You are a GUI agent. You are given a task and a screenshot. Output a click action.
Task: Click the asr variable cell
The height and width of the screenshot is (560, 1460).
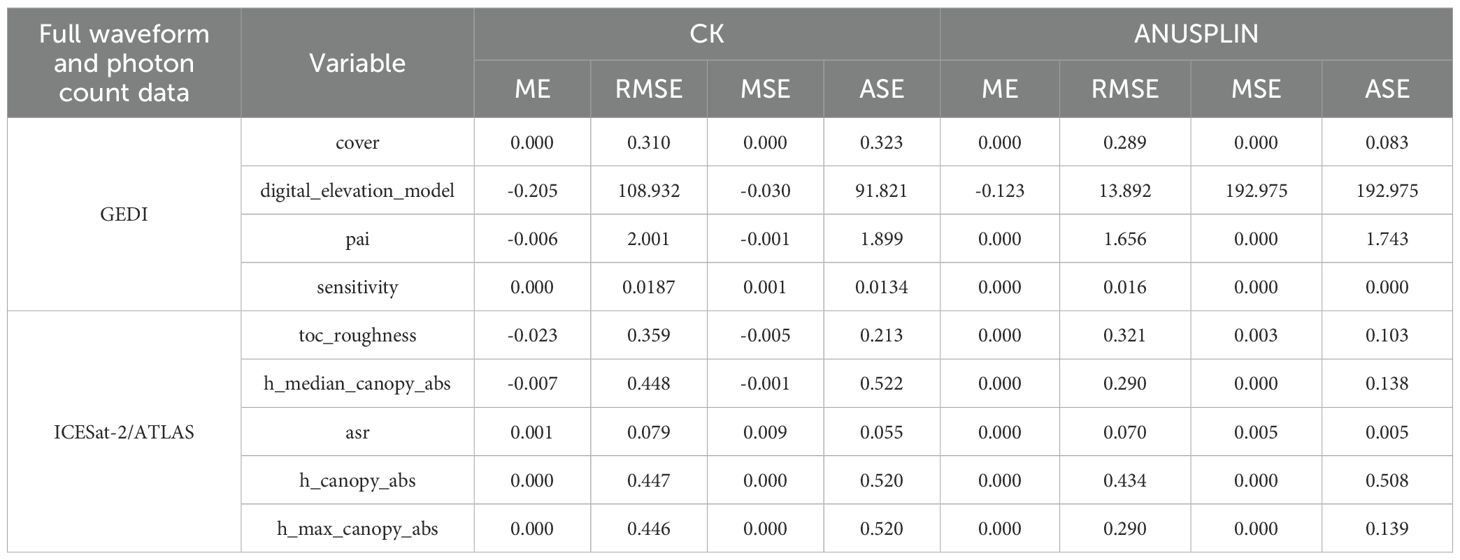point(357,433)
